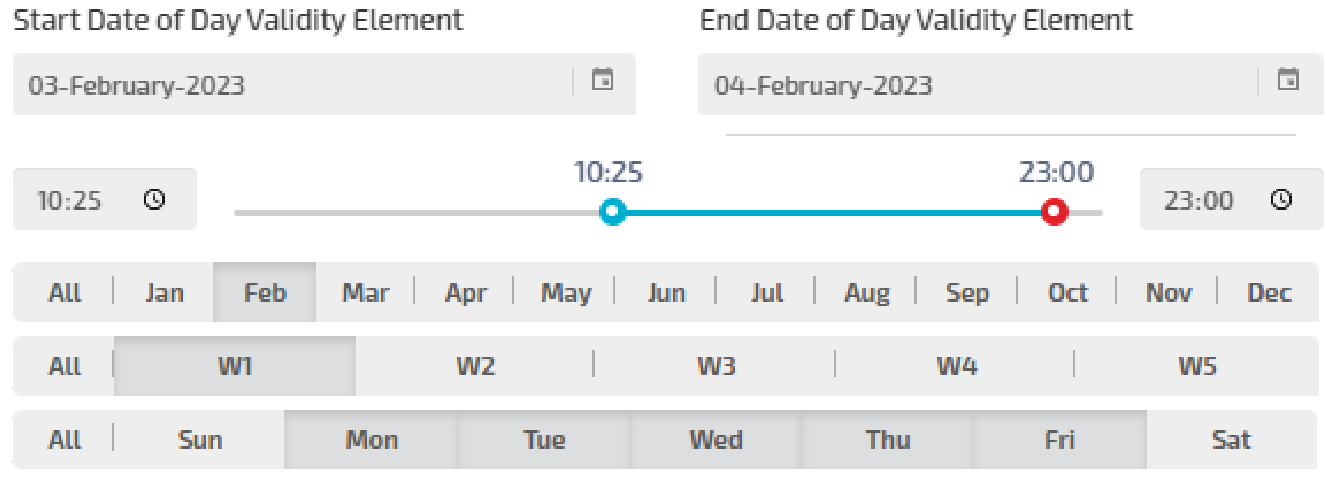1326x481 pixels.
Task: Select all months with All button
Action: (x=65, y=293)
